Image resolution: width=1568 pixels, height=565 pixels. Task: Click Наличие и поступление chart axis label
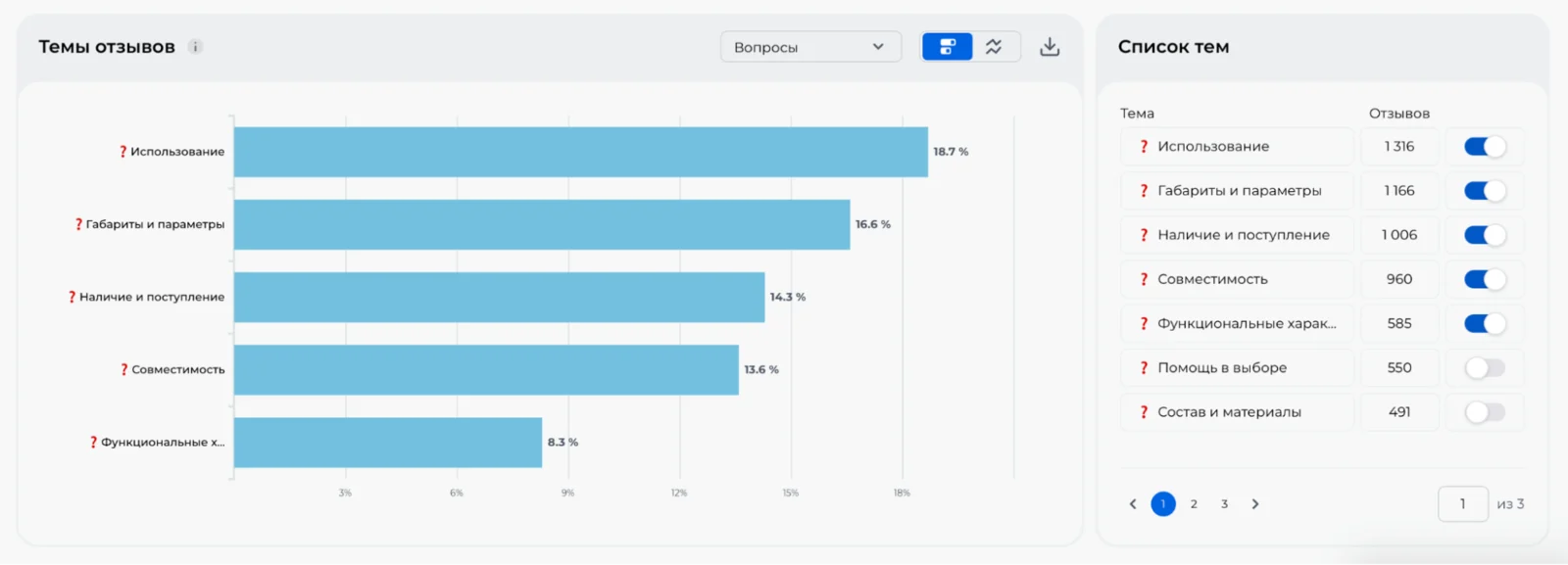[x=152, y=297]
